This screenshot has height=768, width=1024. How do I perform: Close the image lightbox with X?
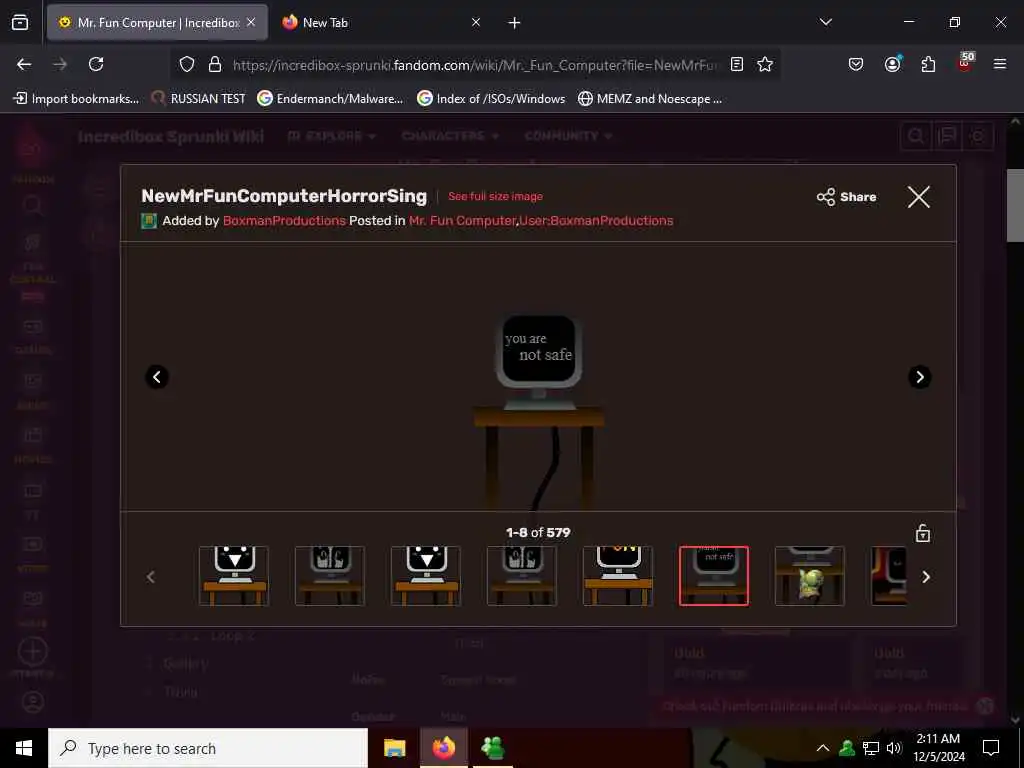coord(919,197)
